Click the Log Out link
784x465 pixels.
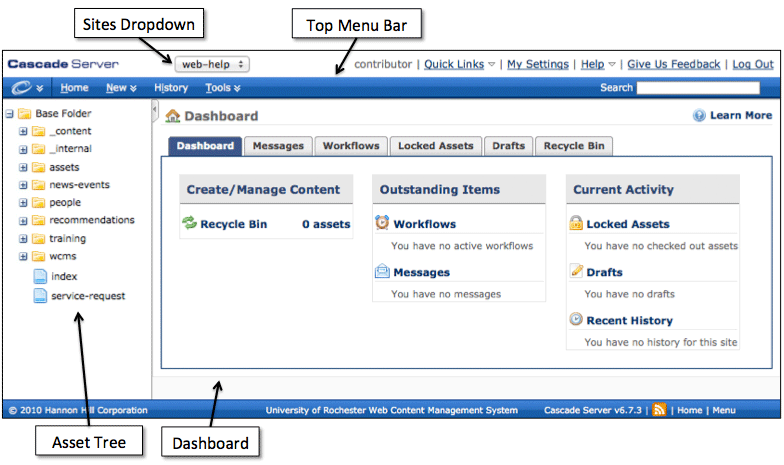[753, 64]
